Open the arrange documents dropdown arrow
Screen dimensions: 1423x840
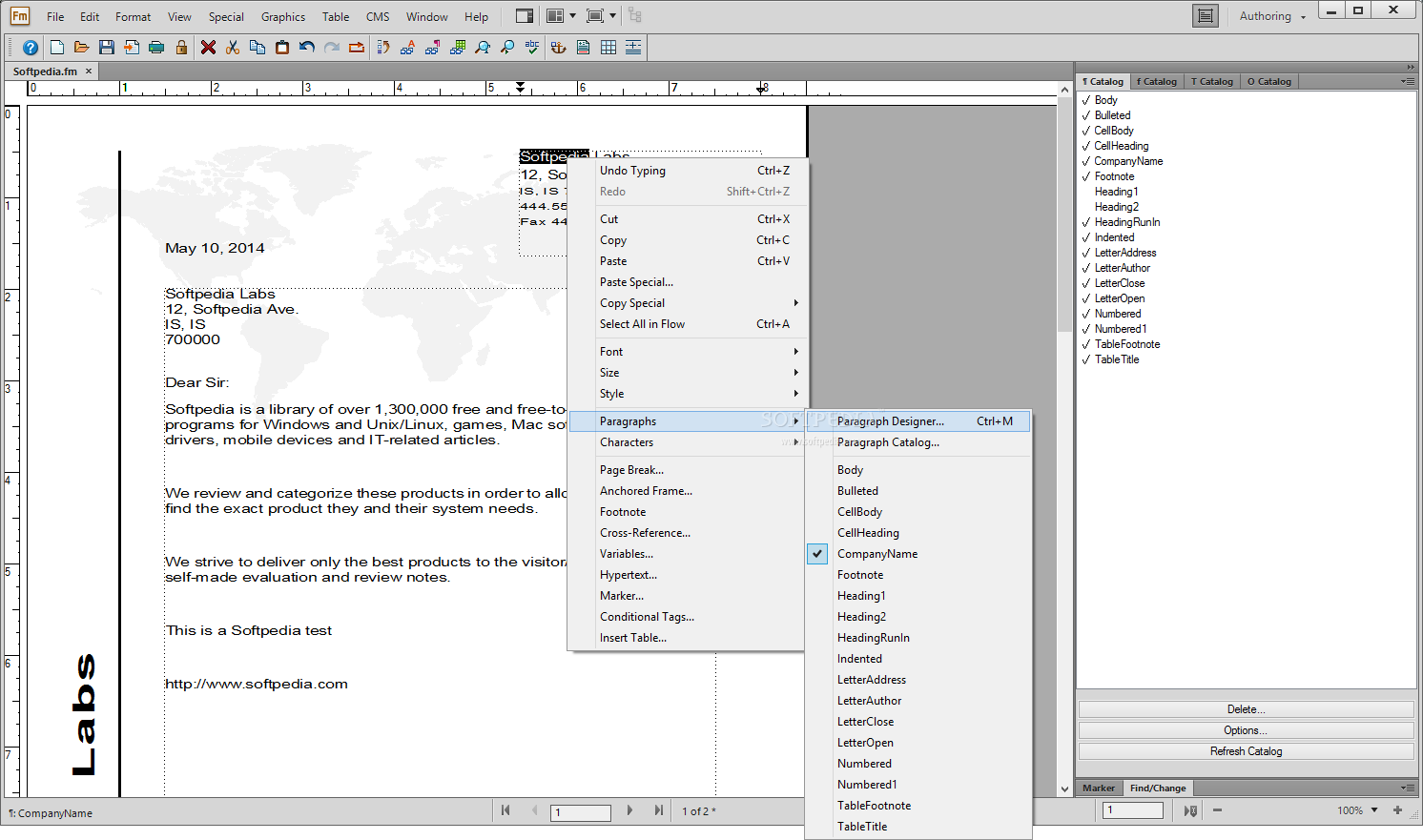point(572,16)
